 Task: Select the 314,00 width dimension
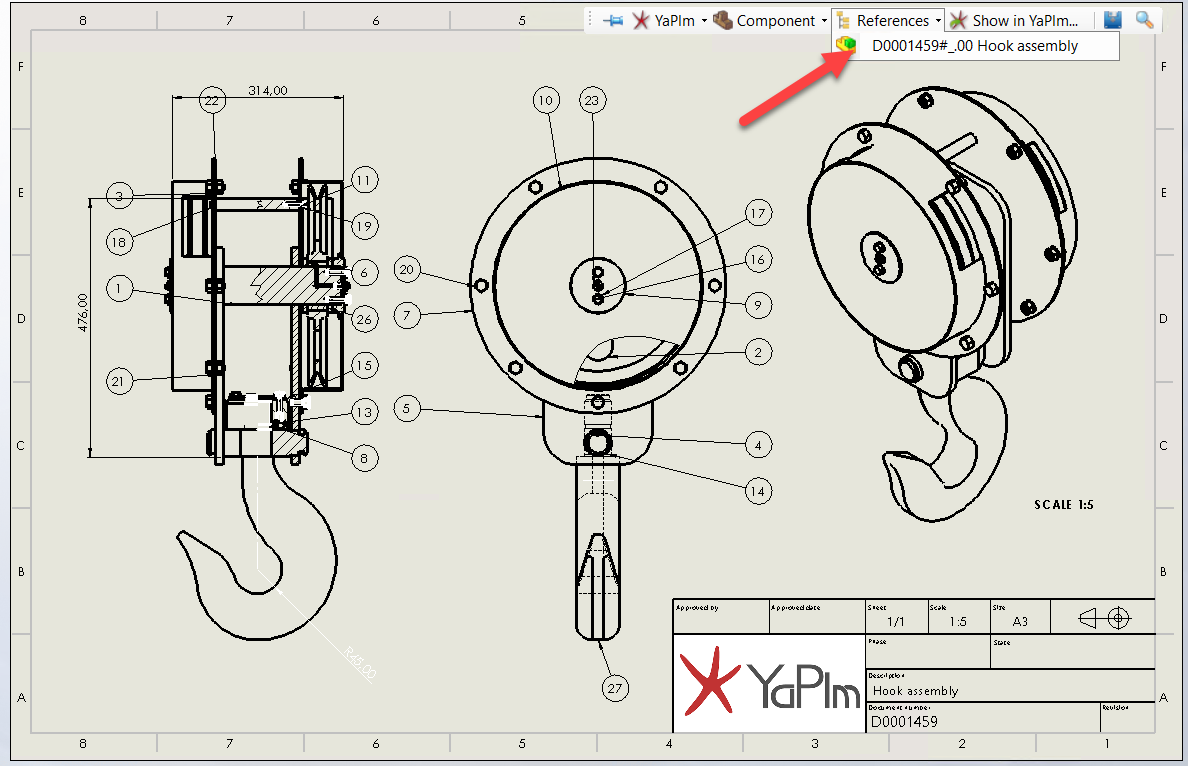[267, 91]
